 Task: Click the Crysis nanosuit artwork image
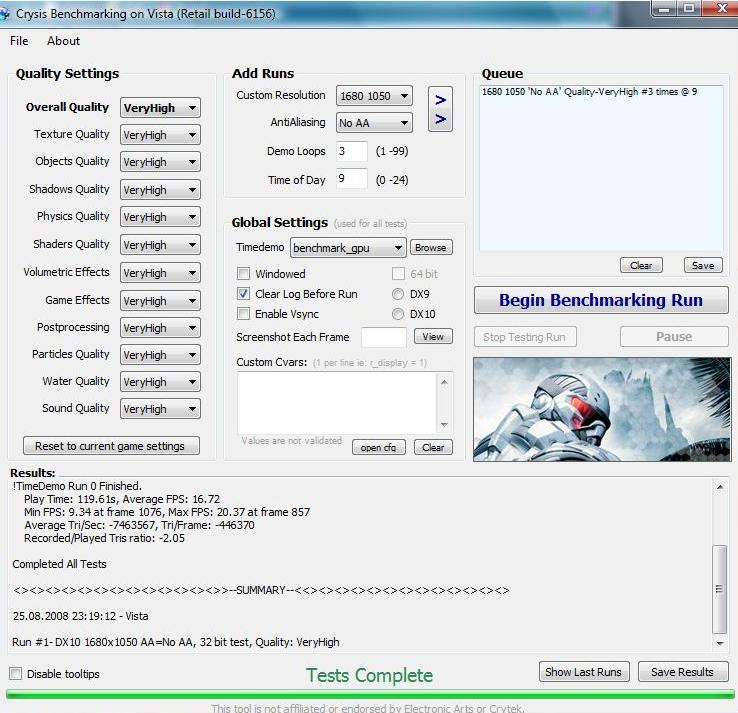[602, 409]
